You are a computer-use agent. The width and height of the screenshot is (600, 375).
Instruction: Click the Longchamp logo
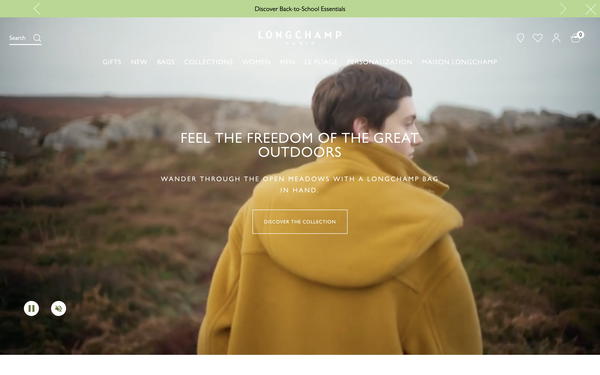pyautogui.click(x=300, y=37)
